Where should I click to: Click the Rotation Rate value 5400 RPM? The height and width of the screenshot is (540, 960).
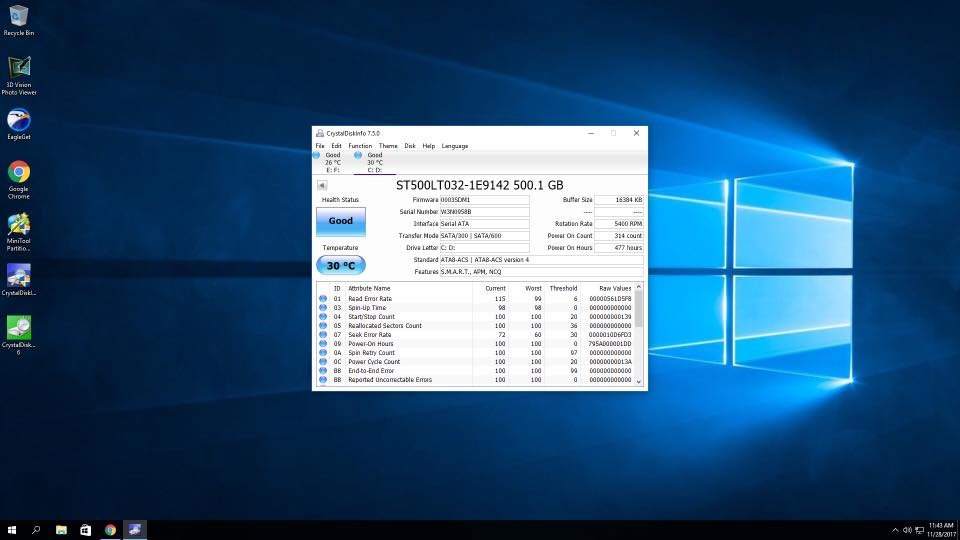(619, 224)
